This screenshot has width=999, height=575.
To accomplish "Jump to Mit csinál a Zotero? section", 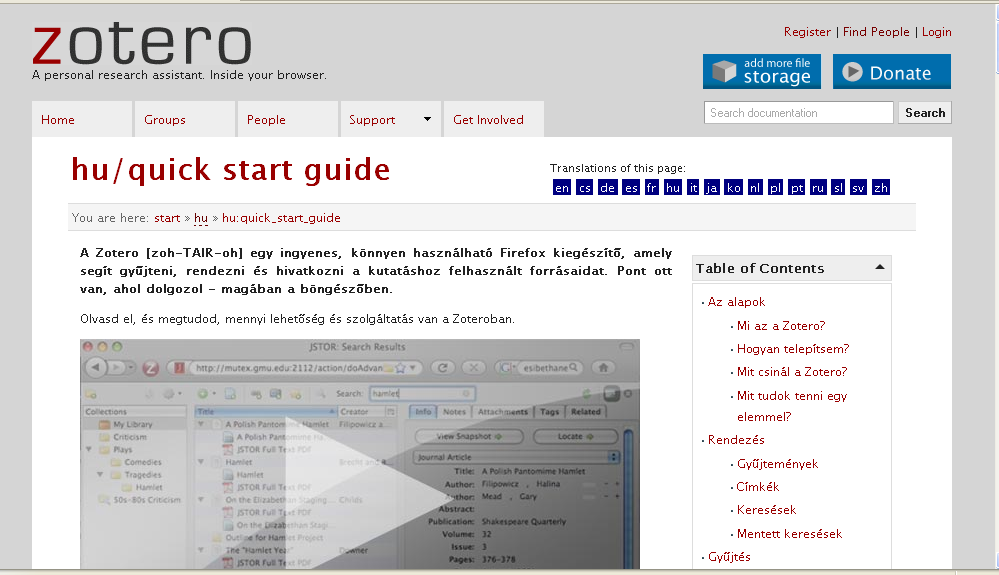I will click(792, 372).
